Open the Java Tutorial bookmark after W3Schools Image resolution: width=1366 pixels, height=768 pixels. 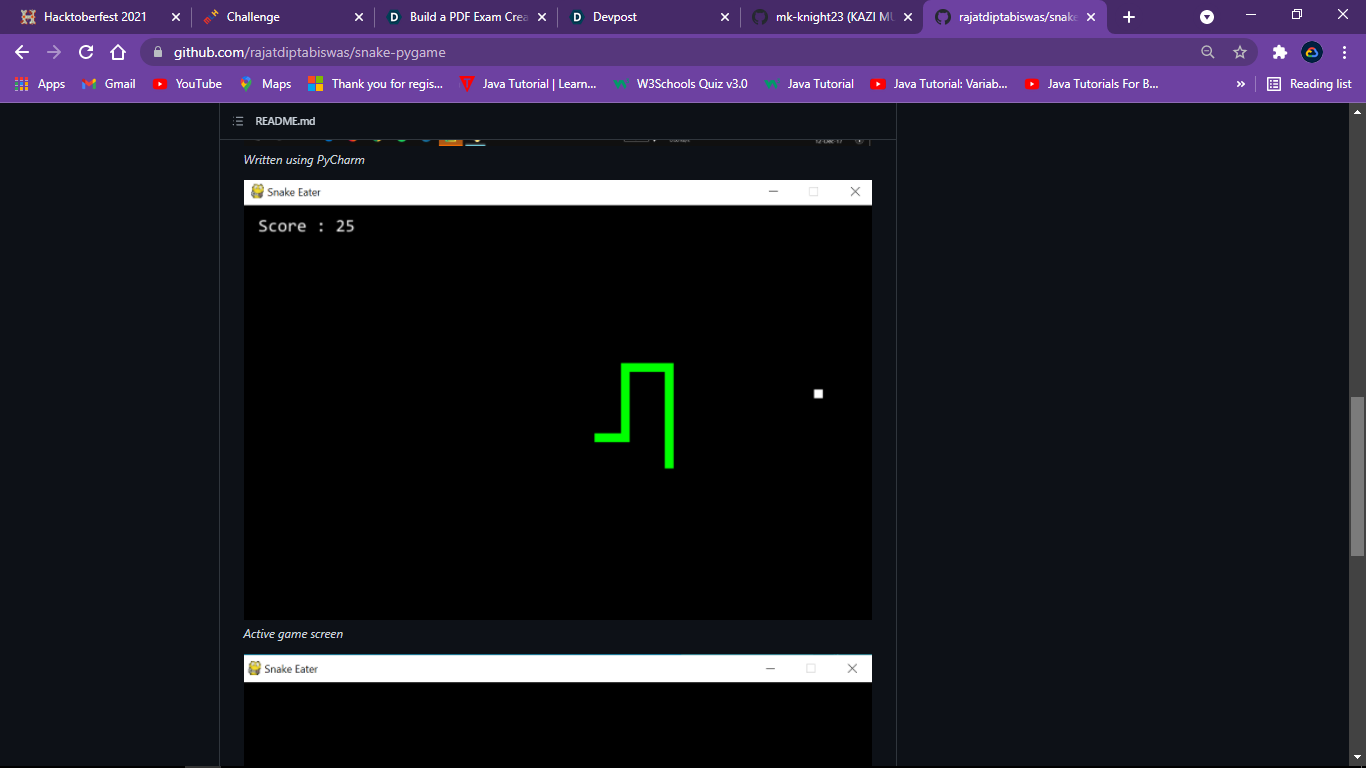pyautogui.click(x=810, y=84)
